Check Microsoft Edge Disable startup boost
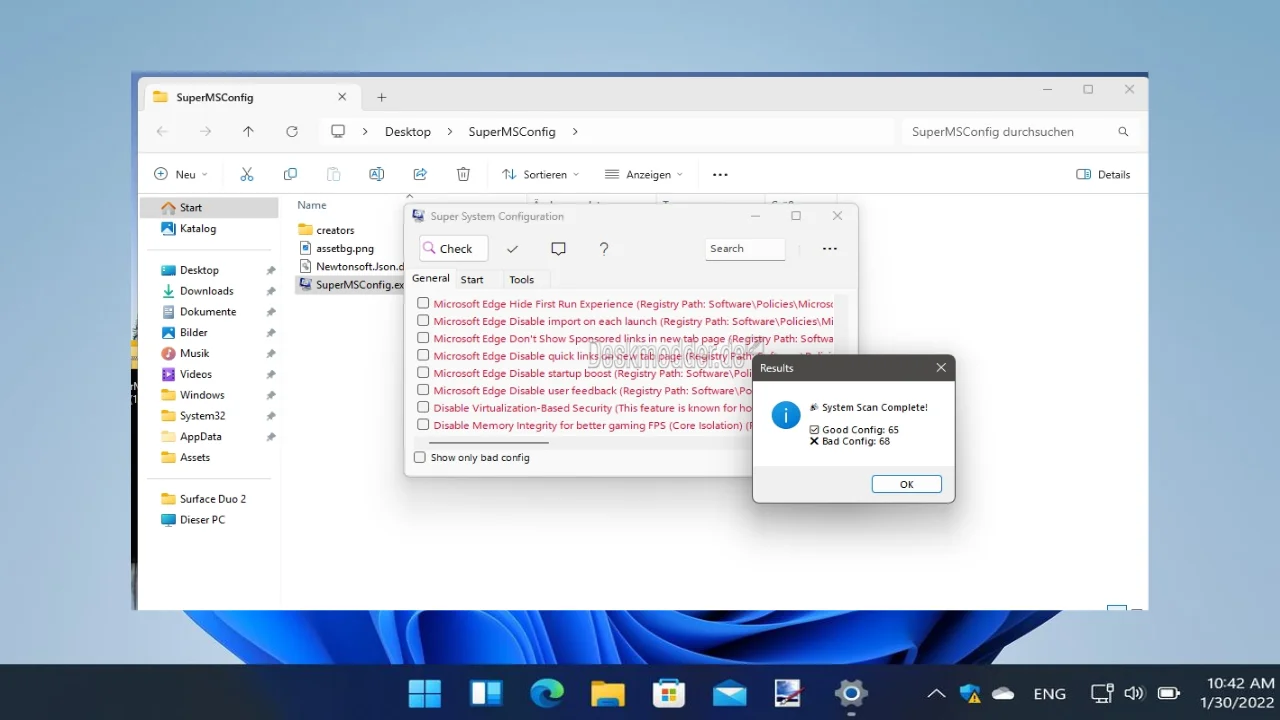1280x720 pixels. click(423, 373)
